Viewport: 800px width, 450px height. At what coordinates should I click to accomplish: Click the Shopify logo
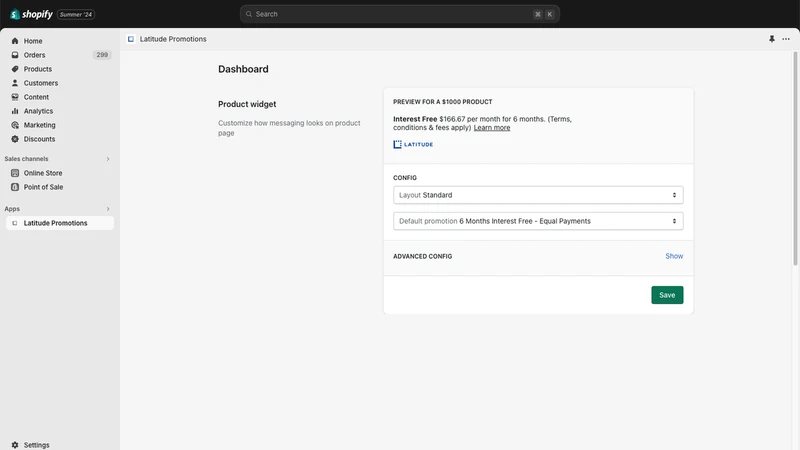click(31, 14)
